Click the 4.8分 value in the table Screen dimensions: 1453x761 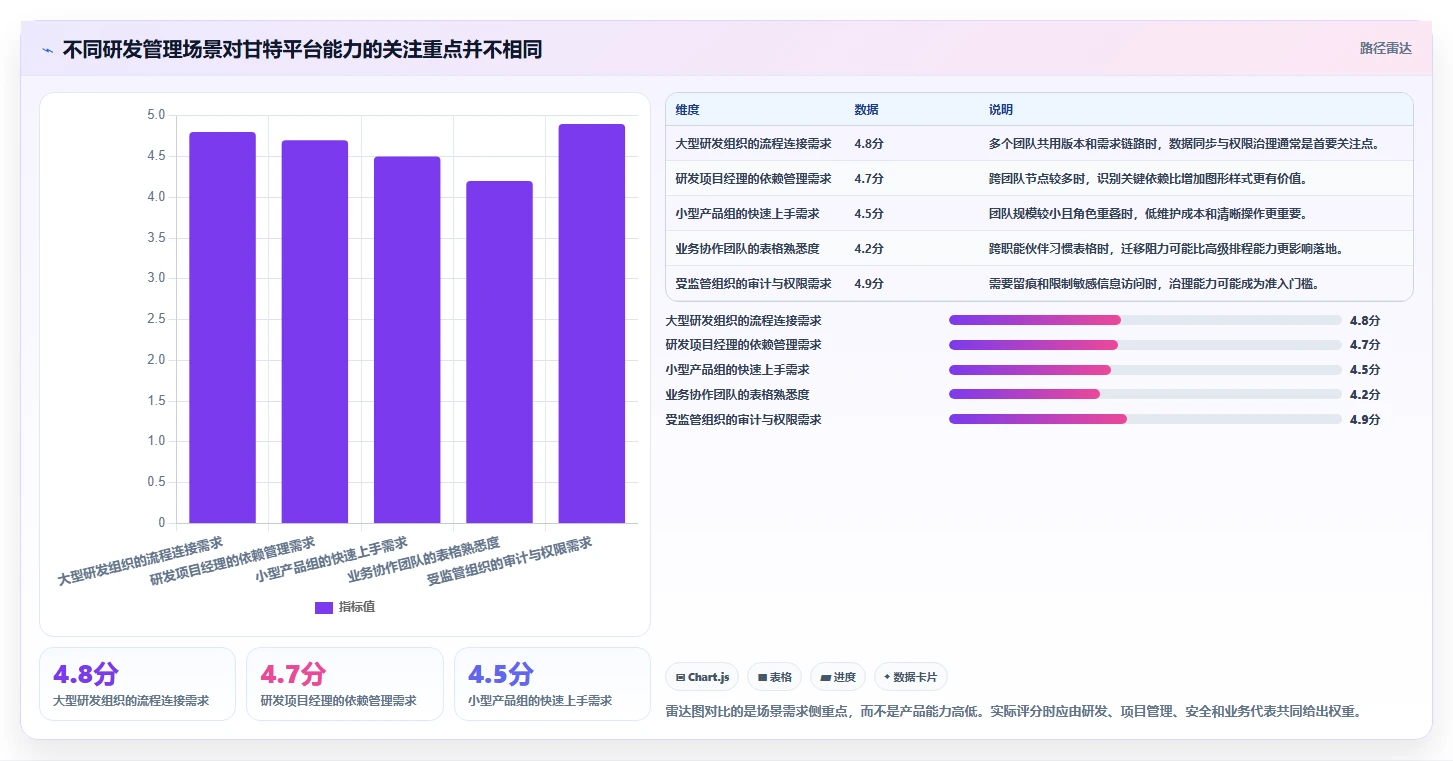pyautogui.click(x=869, y=144)
